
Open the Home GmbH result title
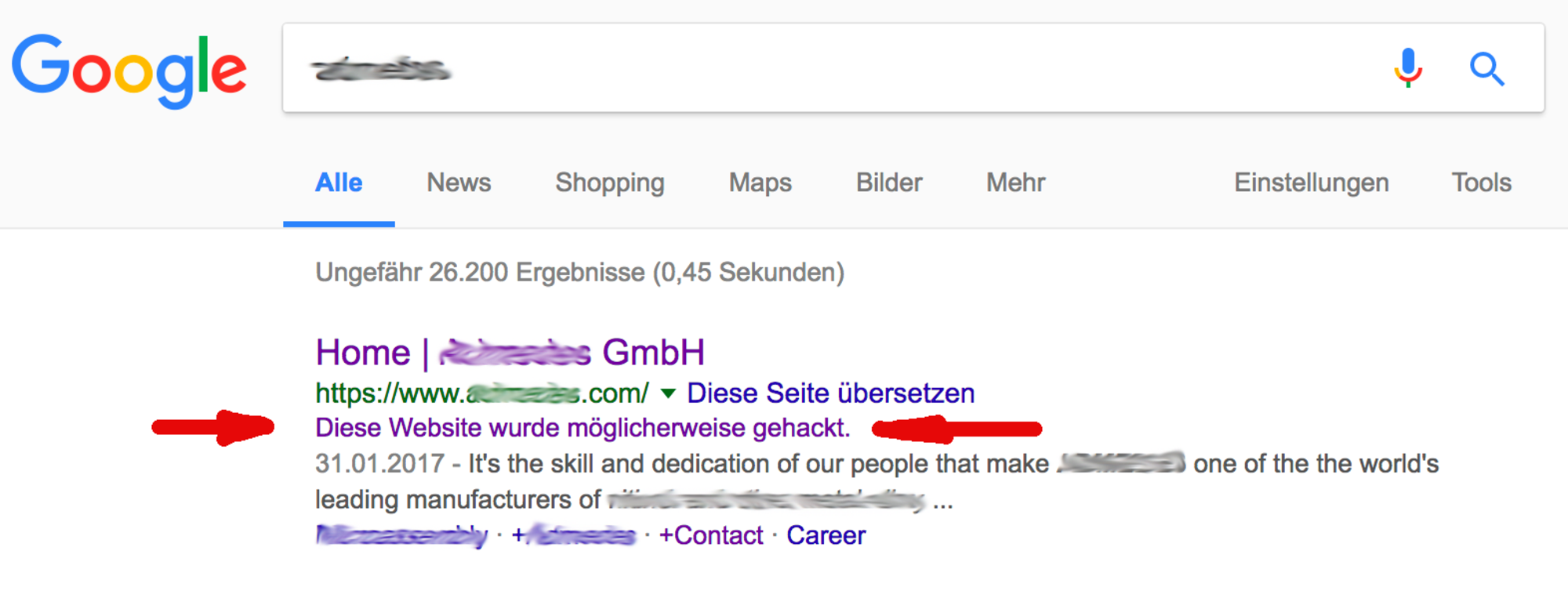click(510, 353)
